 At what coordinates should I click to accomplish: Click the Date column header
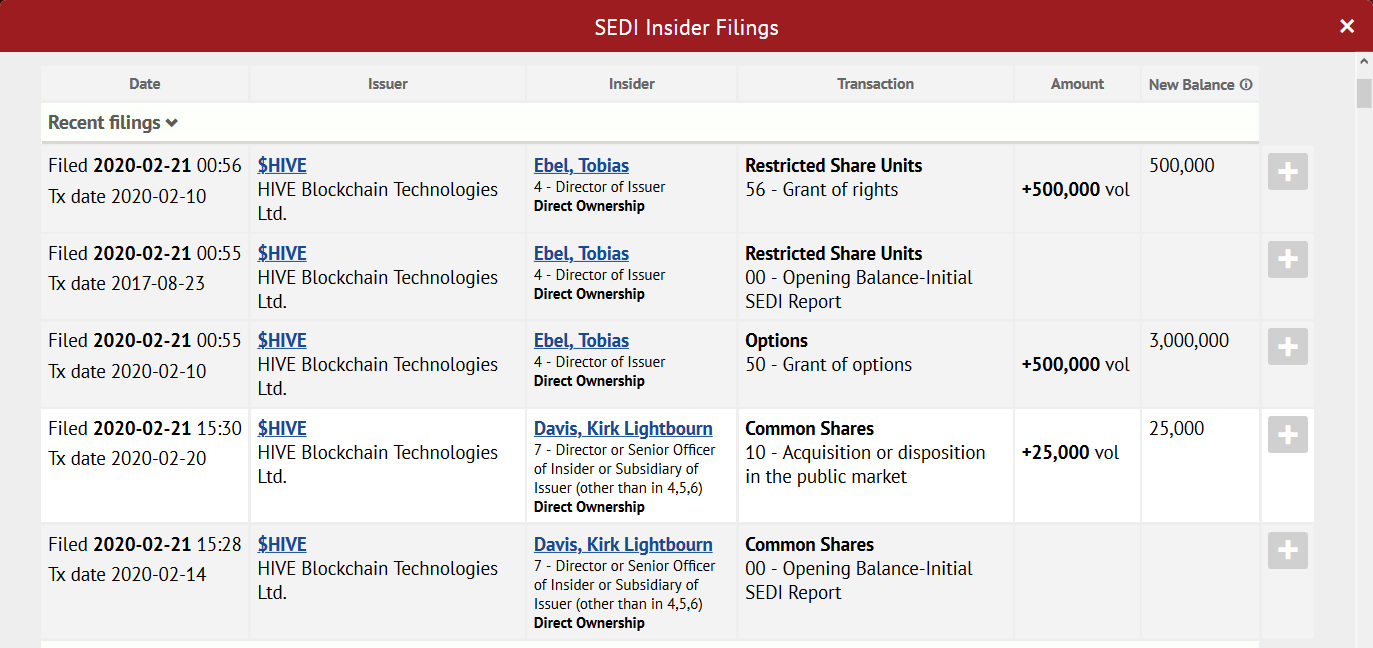pyautogui.click(x=145, y=84)
